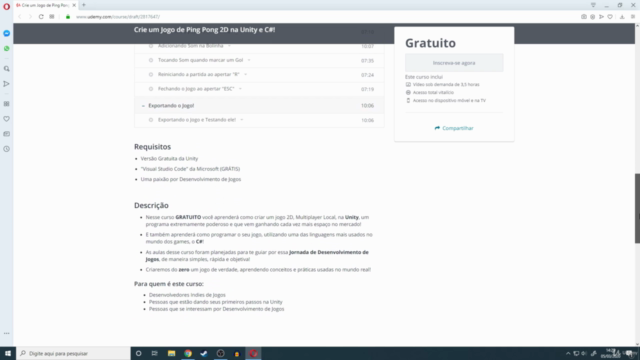This screenshot has height=360, width=640.
Task: Collapse the "Exportando o Jogo!" section
Action: click(x=143, y=106)
